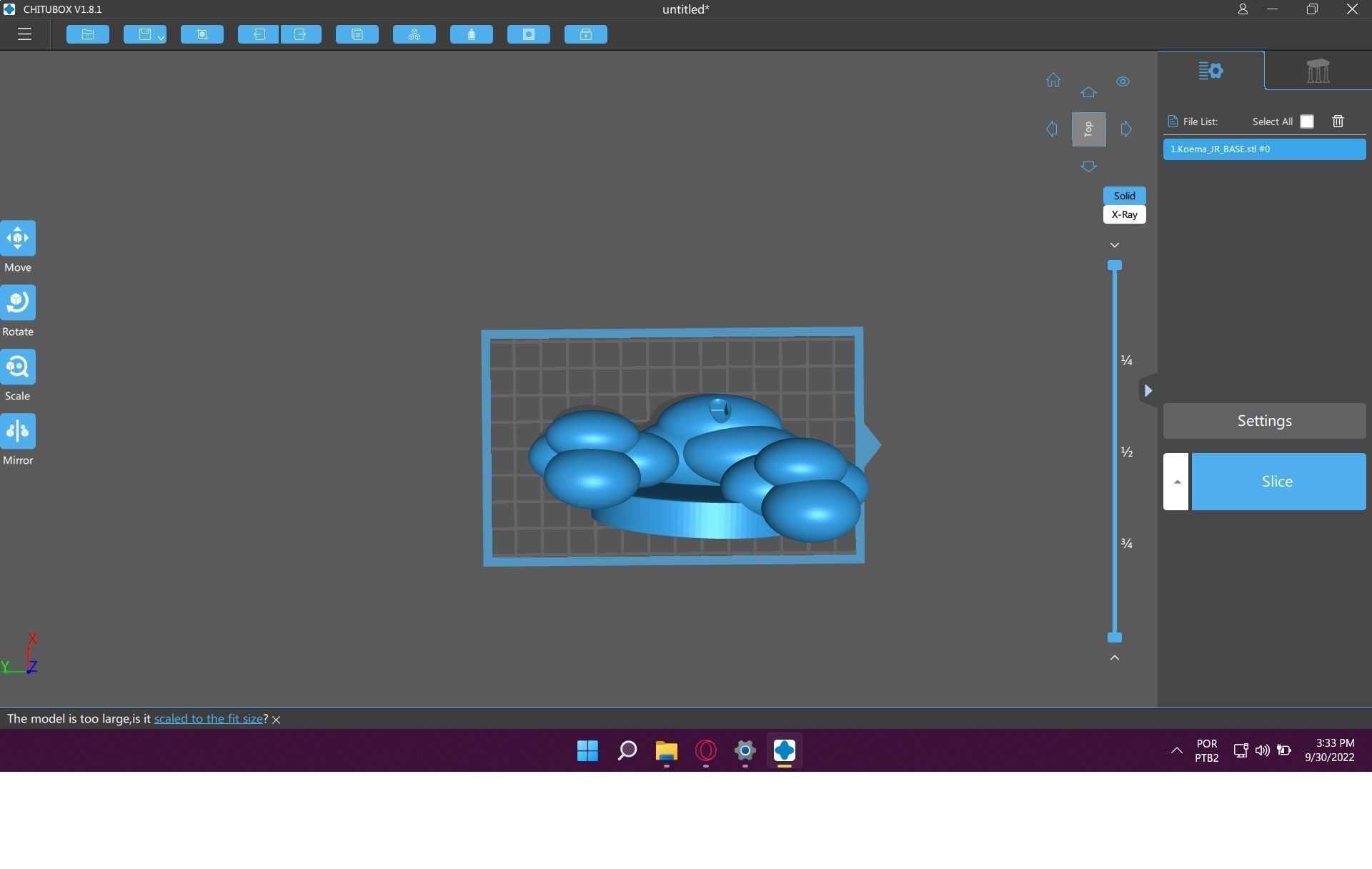Open the hamburger main menu

point(24,34)
